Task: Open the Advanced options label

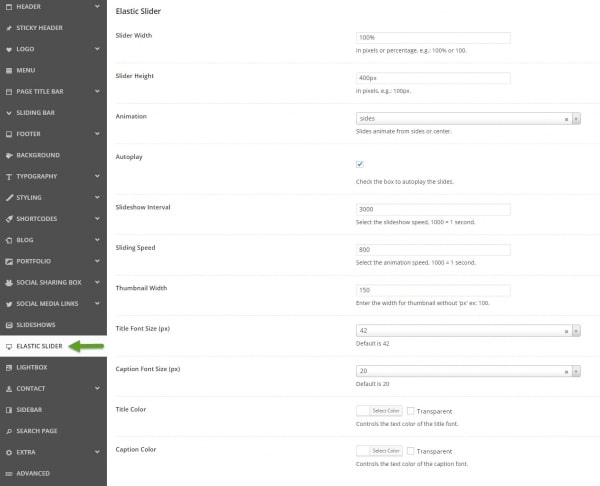Action: tap(33, 474)
